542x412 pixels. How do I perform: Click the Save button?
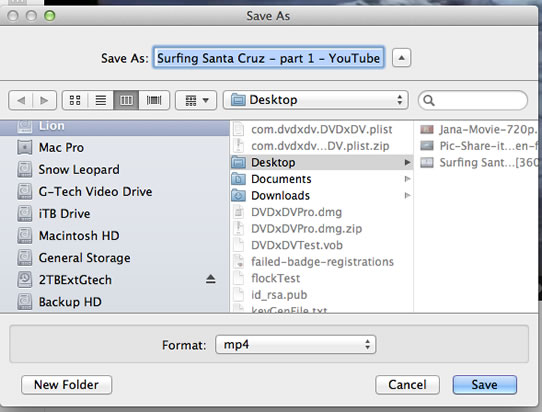coord(485,385)
